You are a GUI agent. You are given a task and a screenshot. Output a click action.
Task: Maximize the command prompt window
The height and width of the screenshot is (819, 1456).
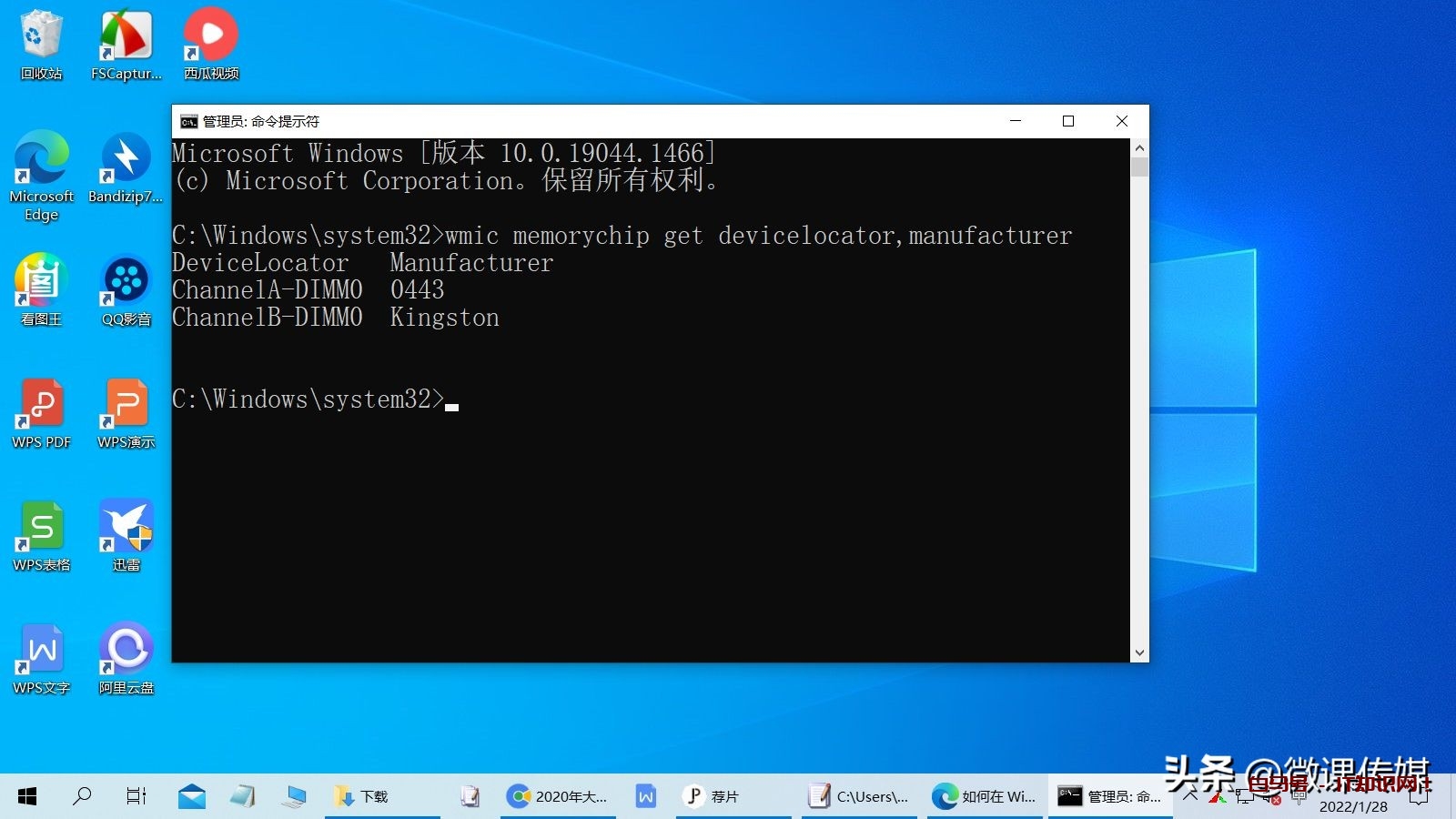(x=1068, y=121)
